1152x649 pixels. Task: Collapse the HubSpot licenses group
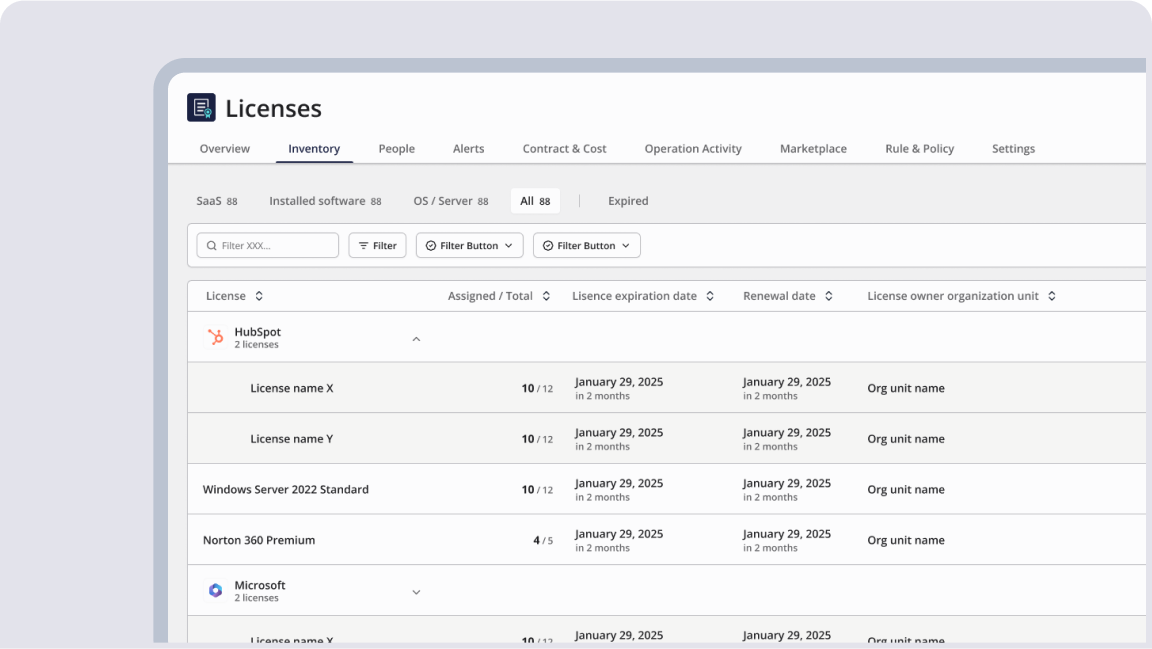[416, 339]
